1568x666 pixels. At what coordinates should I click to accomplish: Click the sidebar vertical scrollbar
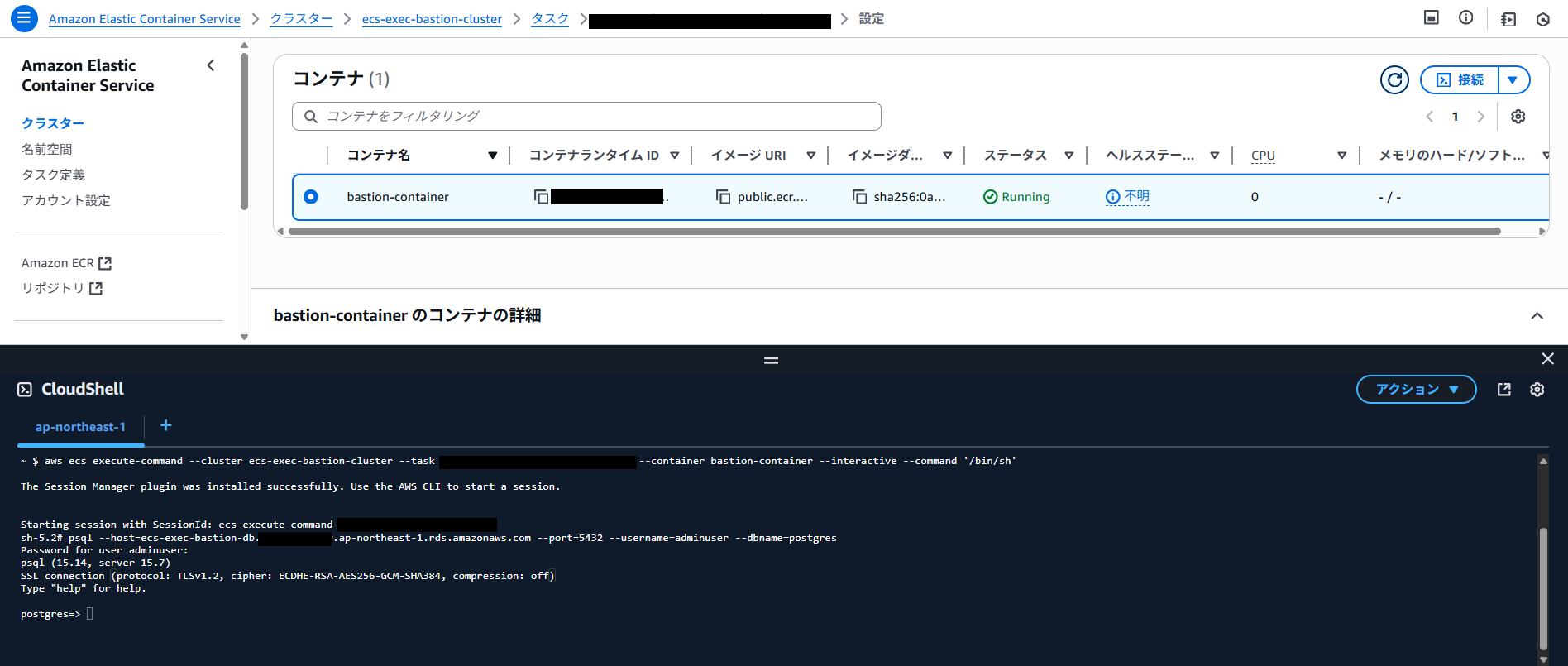tap(244, 132)
